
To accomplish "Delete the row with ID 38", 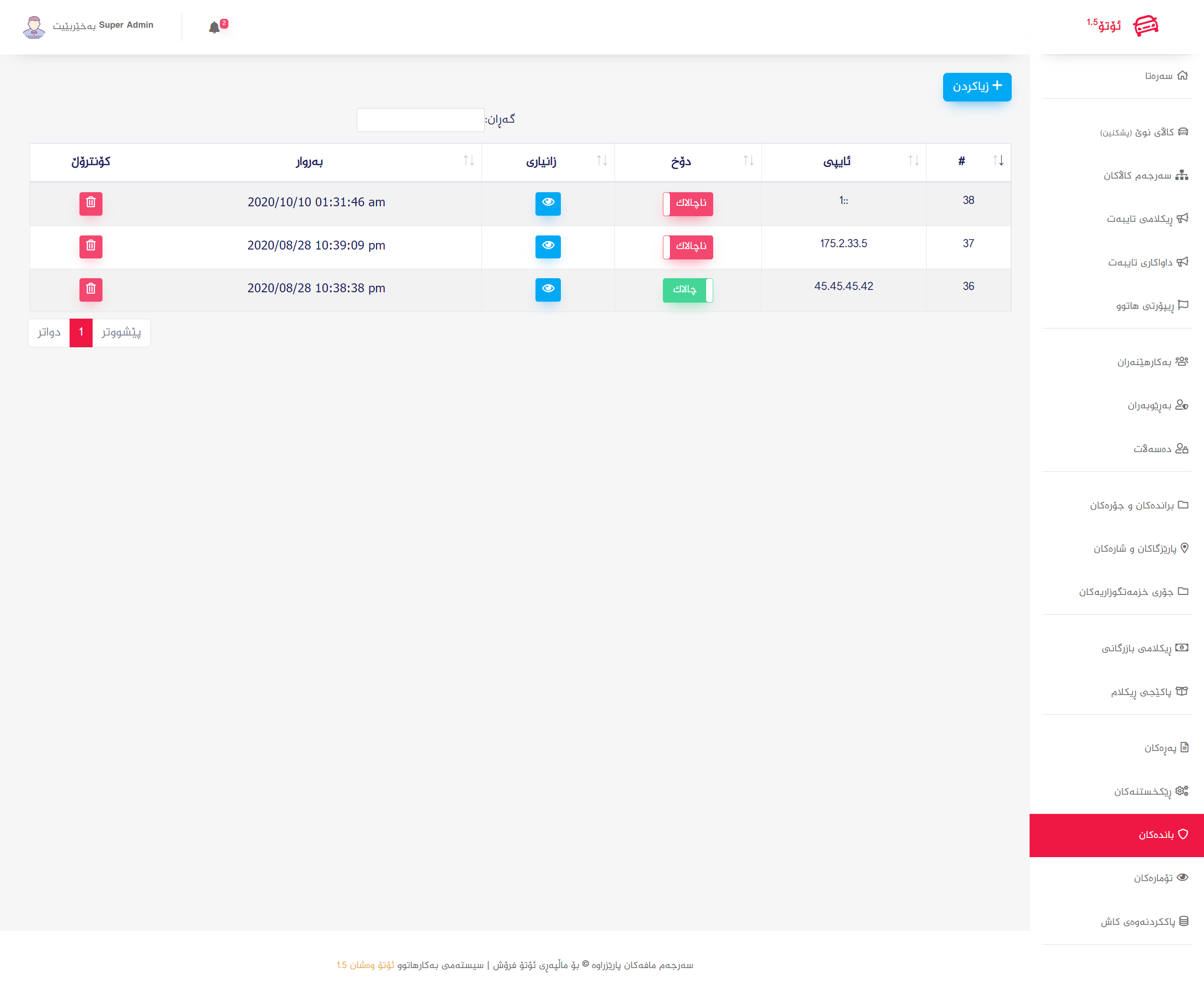I will [91, 203].
